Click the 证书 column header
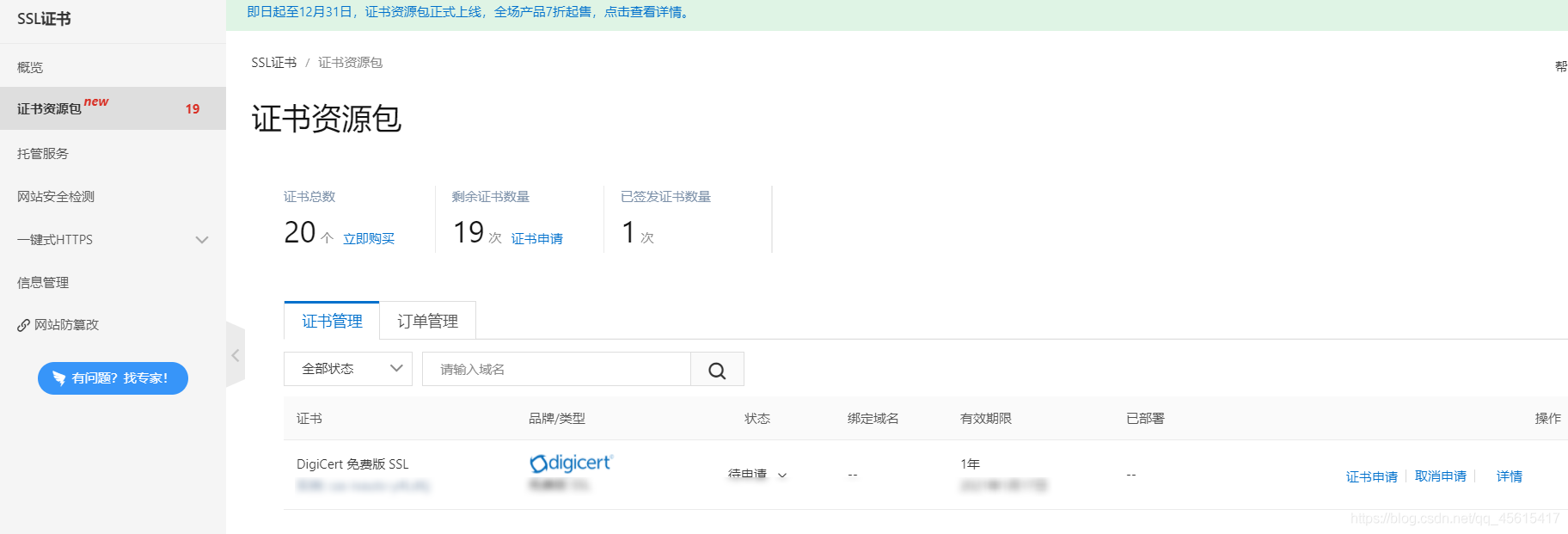The width and height of the screenshot is (1568, 534). (x=309, y=419)
